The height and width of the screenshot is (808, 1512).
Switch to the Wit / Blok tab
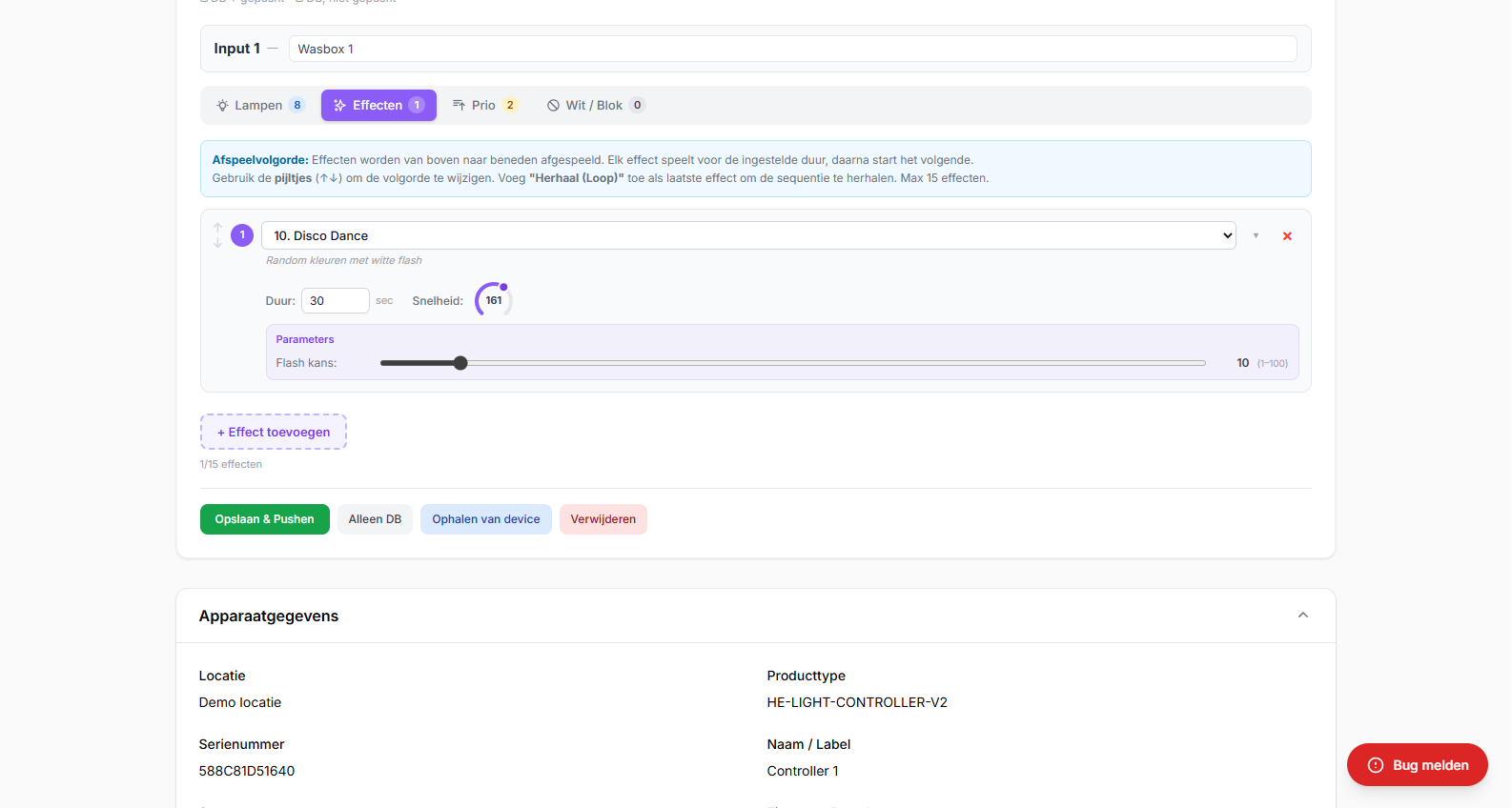tap(595, 106)
